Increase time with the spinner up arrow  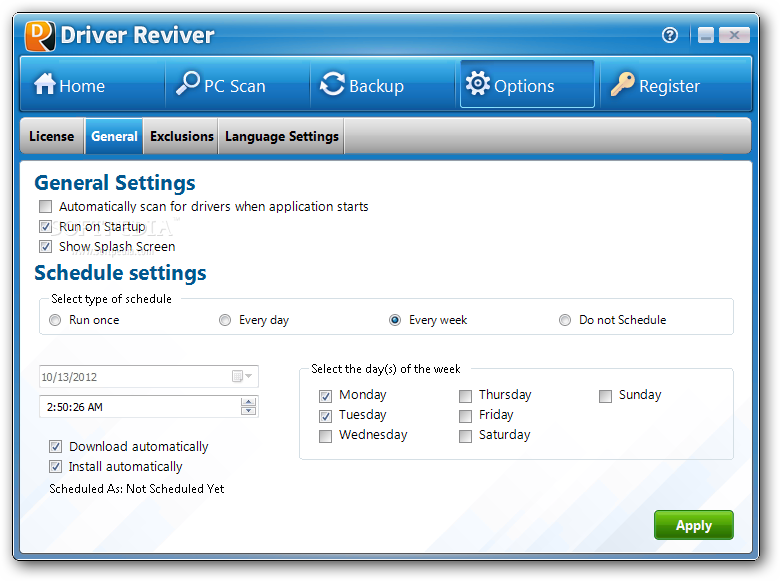pyautogui.click(x=248, y=401)
